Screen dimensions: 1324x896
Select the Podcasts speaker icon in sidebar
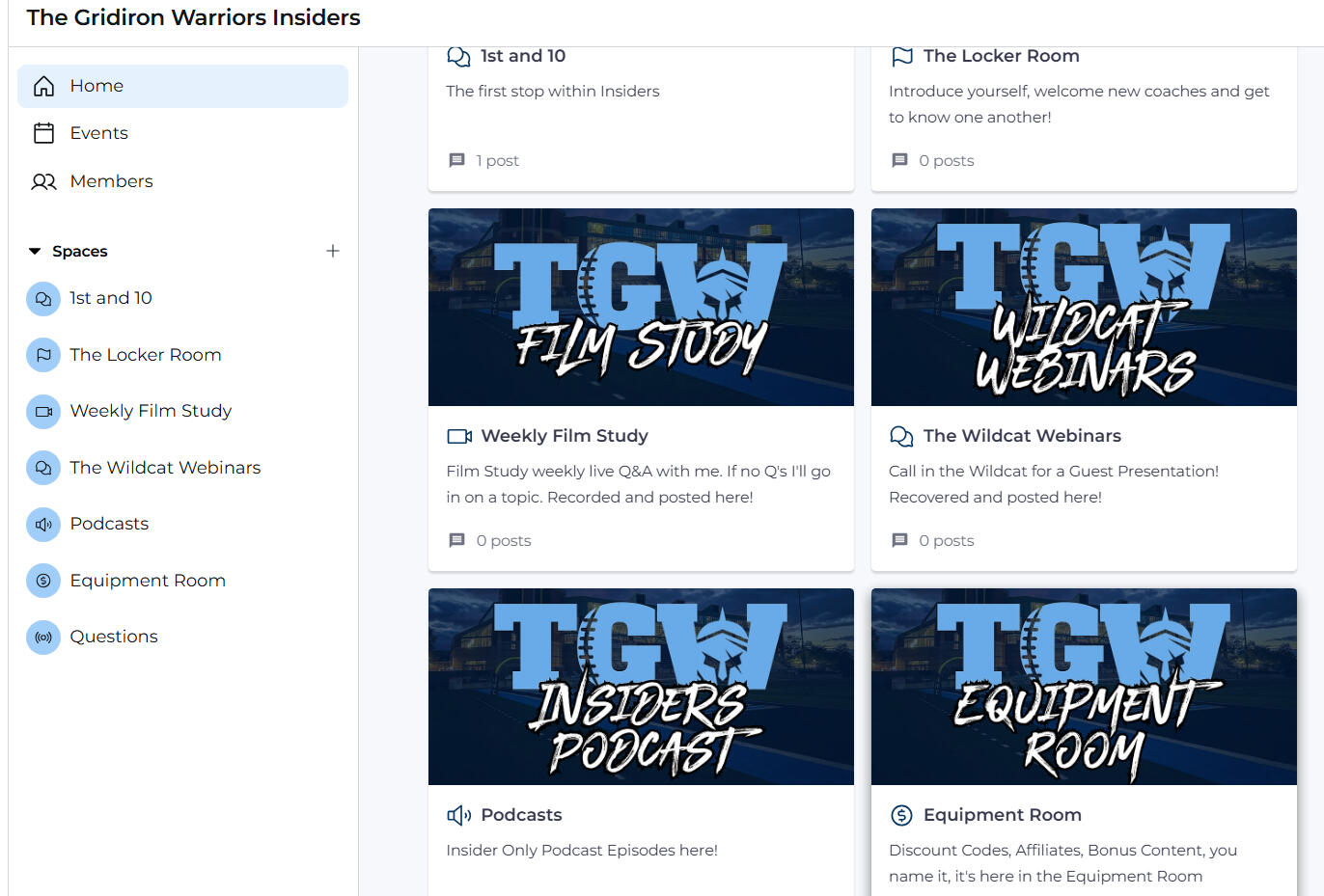43,525
